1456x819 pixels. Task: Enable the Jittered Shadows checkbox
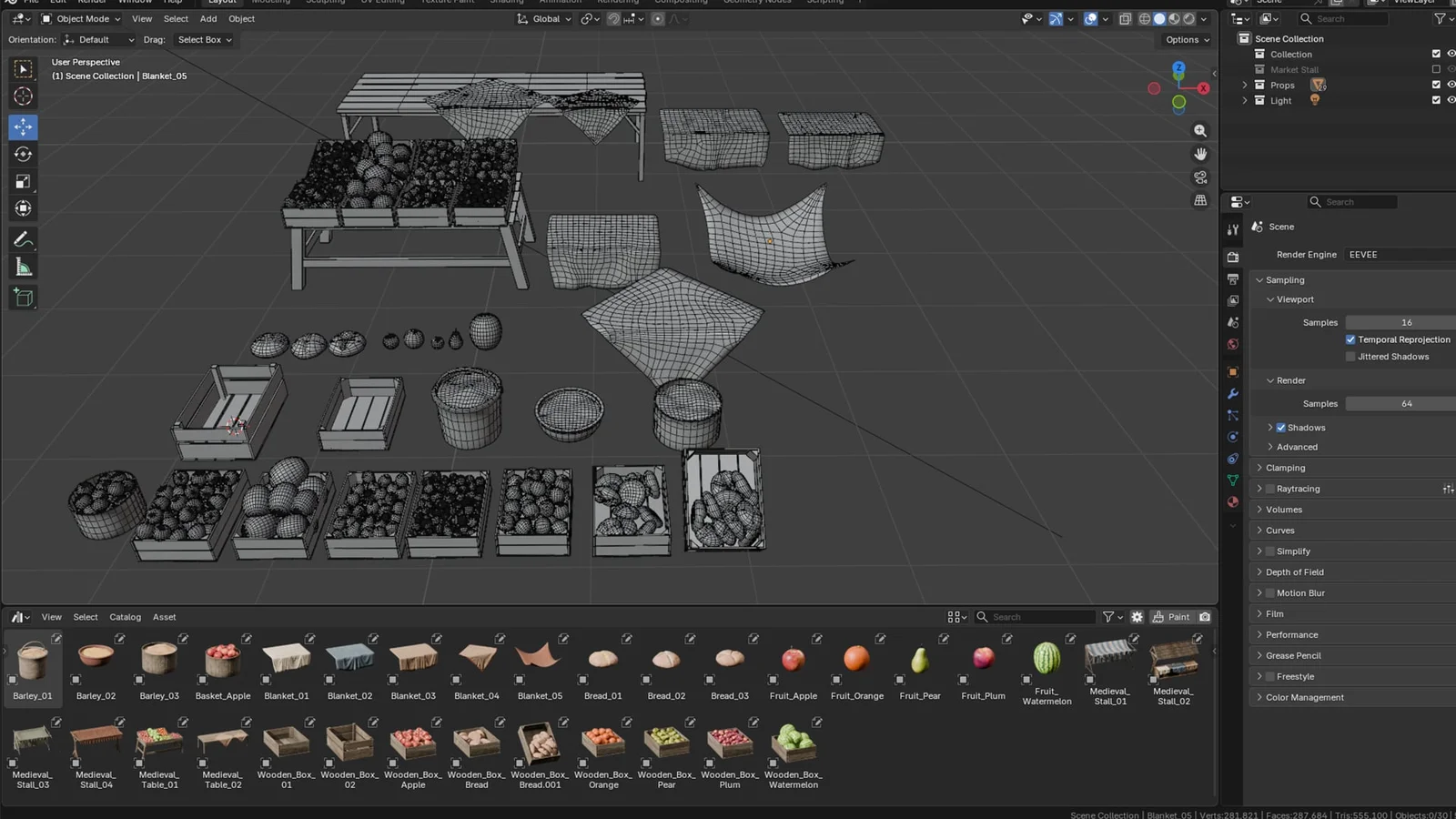click(1350, 356)
